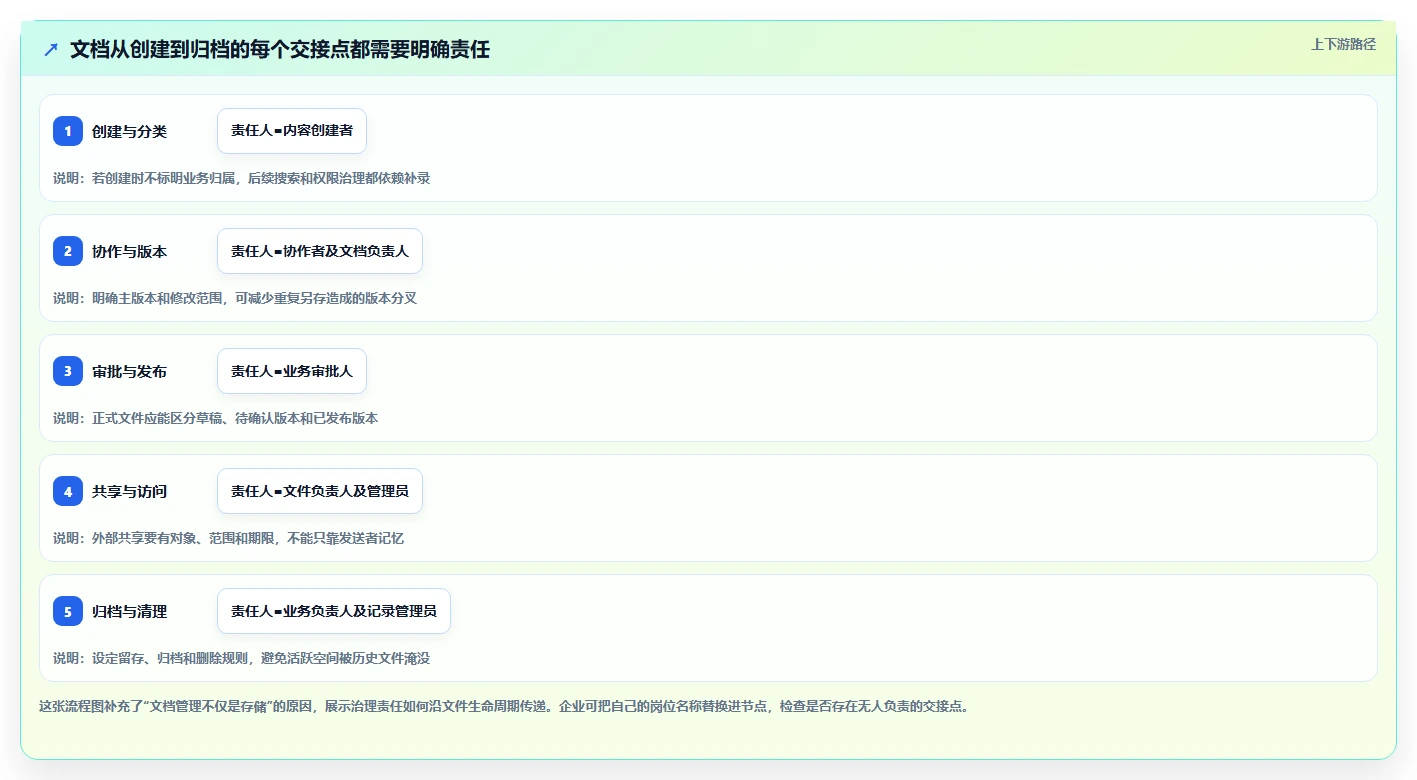The height and width of the screenshot is (780, 1417).
Task: Click step number 1 badge
Action: coord(68,131)
